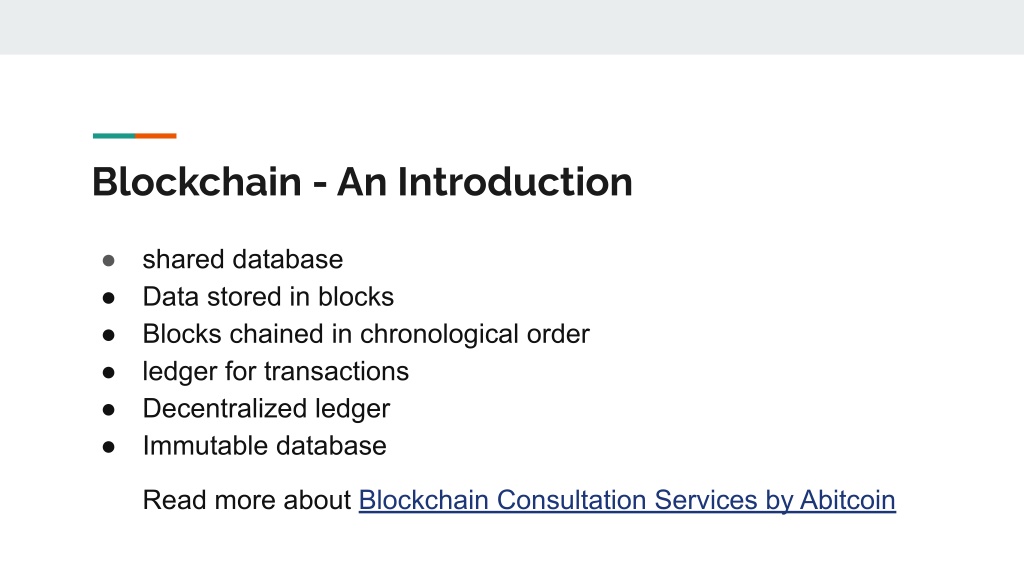Click the gray header band above the slide

pos(512,27)
